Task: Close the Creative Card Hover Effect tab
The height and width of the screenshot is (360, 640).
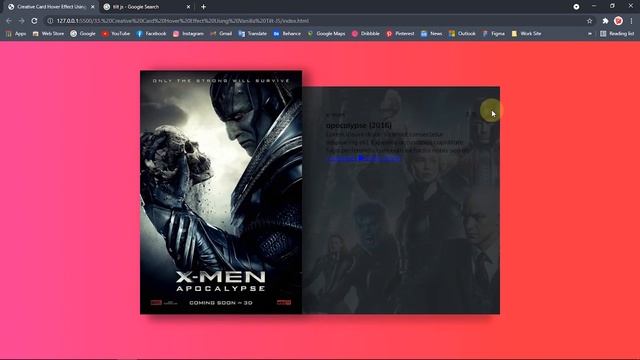Action: pos(93,7)
